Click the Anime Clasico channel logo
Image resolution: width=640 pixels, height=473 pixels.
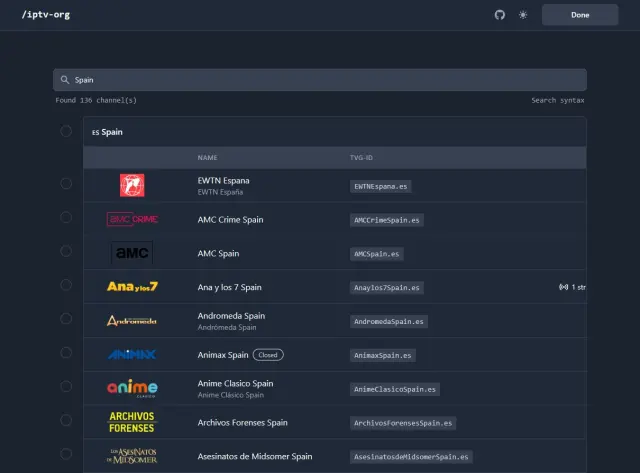click(132, 388)
